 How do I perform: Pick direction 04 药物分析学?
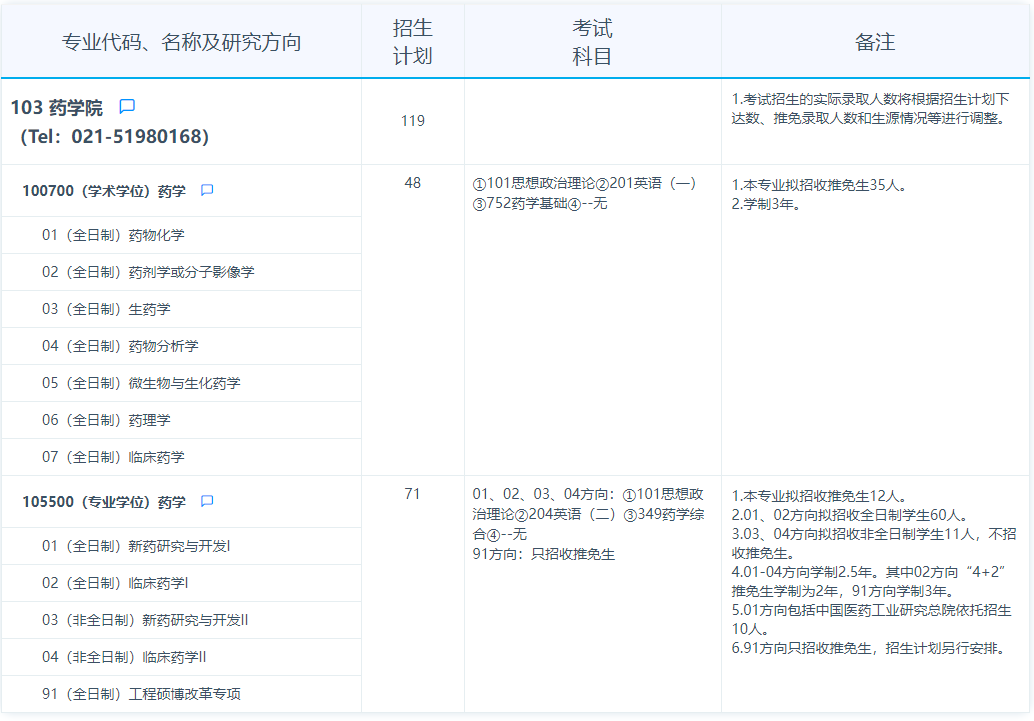[x=120, y=346]
